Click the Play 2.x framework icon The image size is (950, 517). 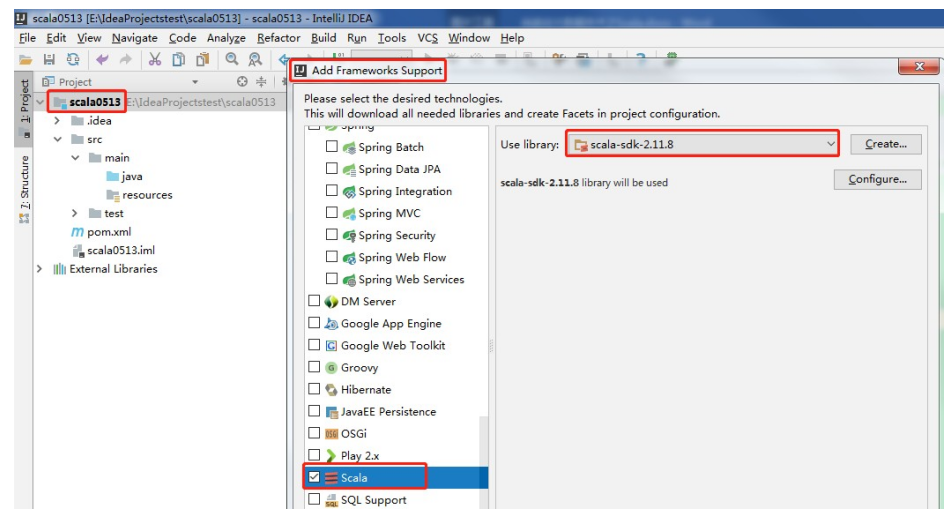click(331, 456)
